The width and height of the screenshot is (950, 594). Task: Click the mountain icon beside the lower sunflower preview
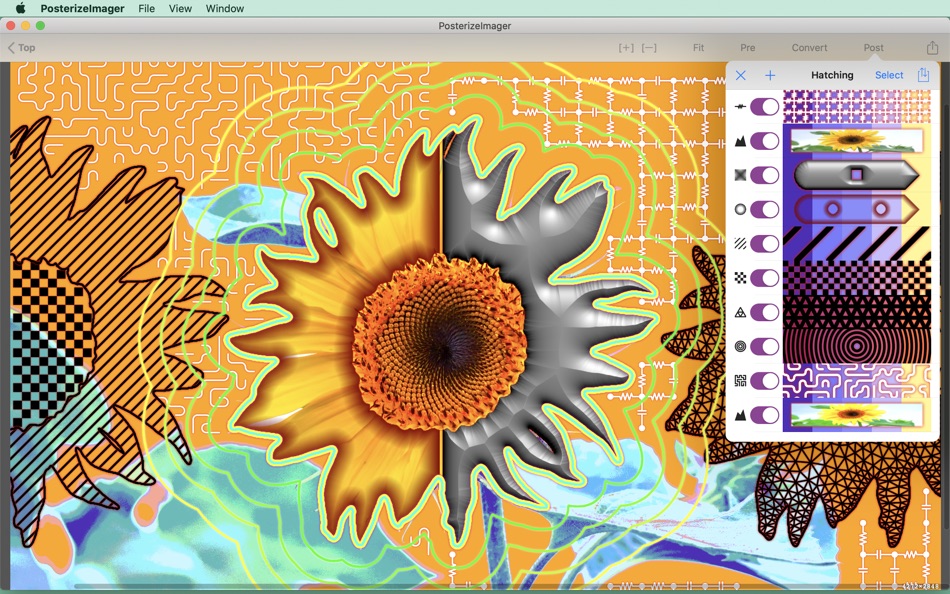point(740,415)
